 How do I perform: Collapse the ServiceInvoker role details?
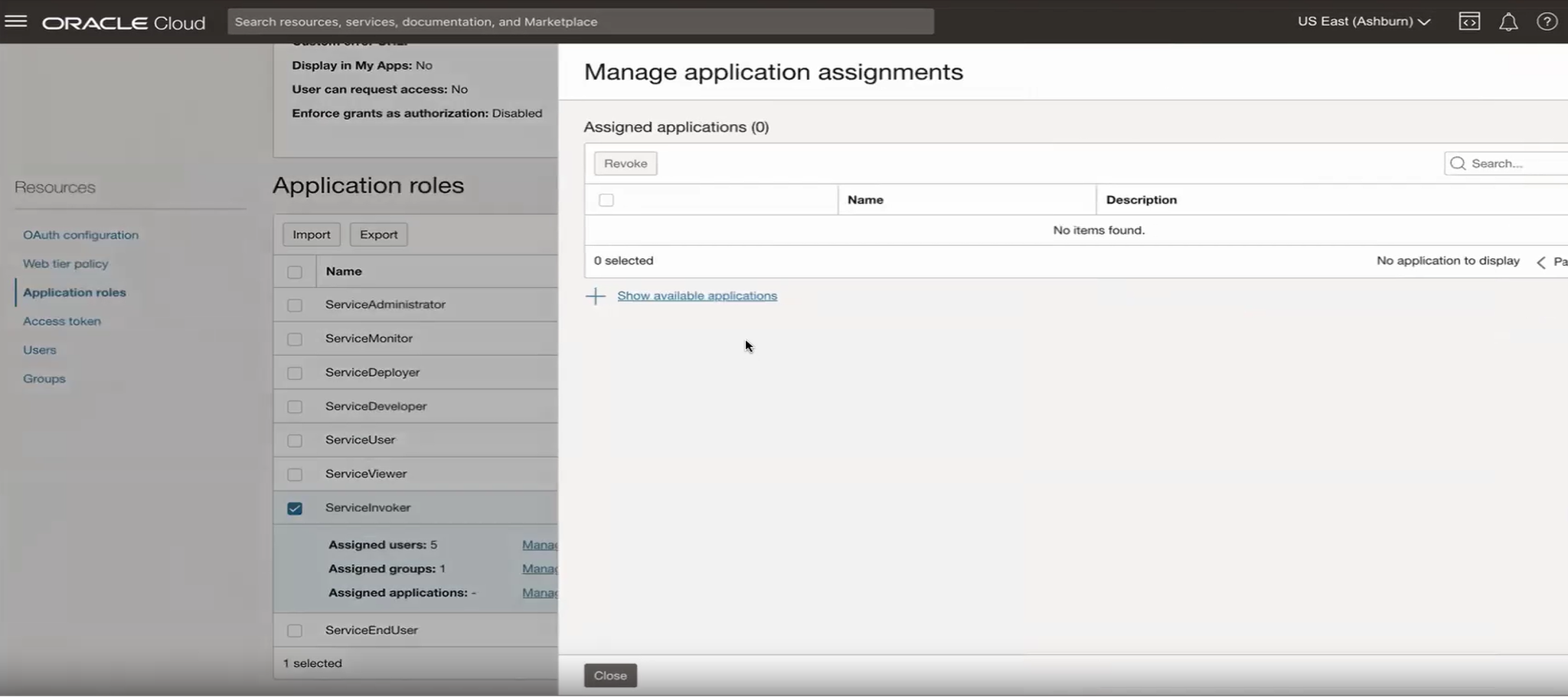(x=367, y=508)
